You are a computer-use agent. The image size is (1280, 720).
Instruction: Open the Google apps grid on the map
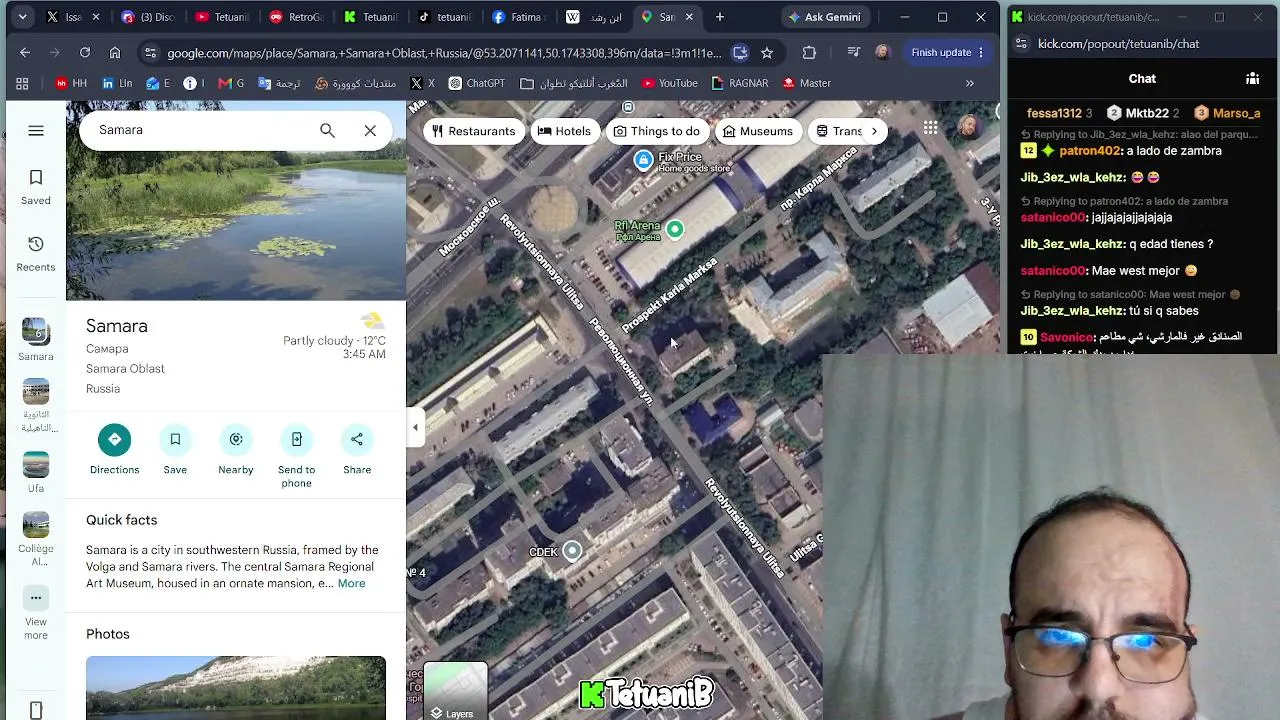click(x=931, y=127)
